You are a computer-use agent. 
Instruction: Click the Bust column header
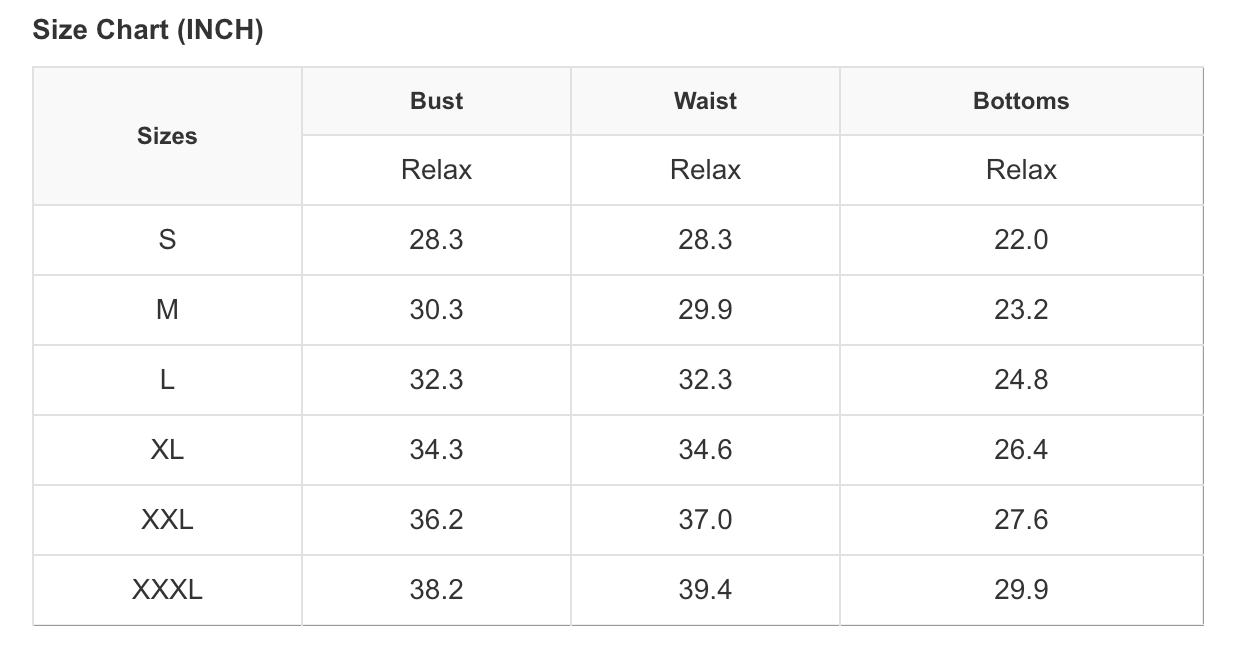tap(436, 101)
